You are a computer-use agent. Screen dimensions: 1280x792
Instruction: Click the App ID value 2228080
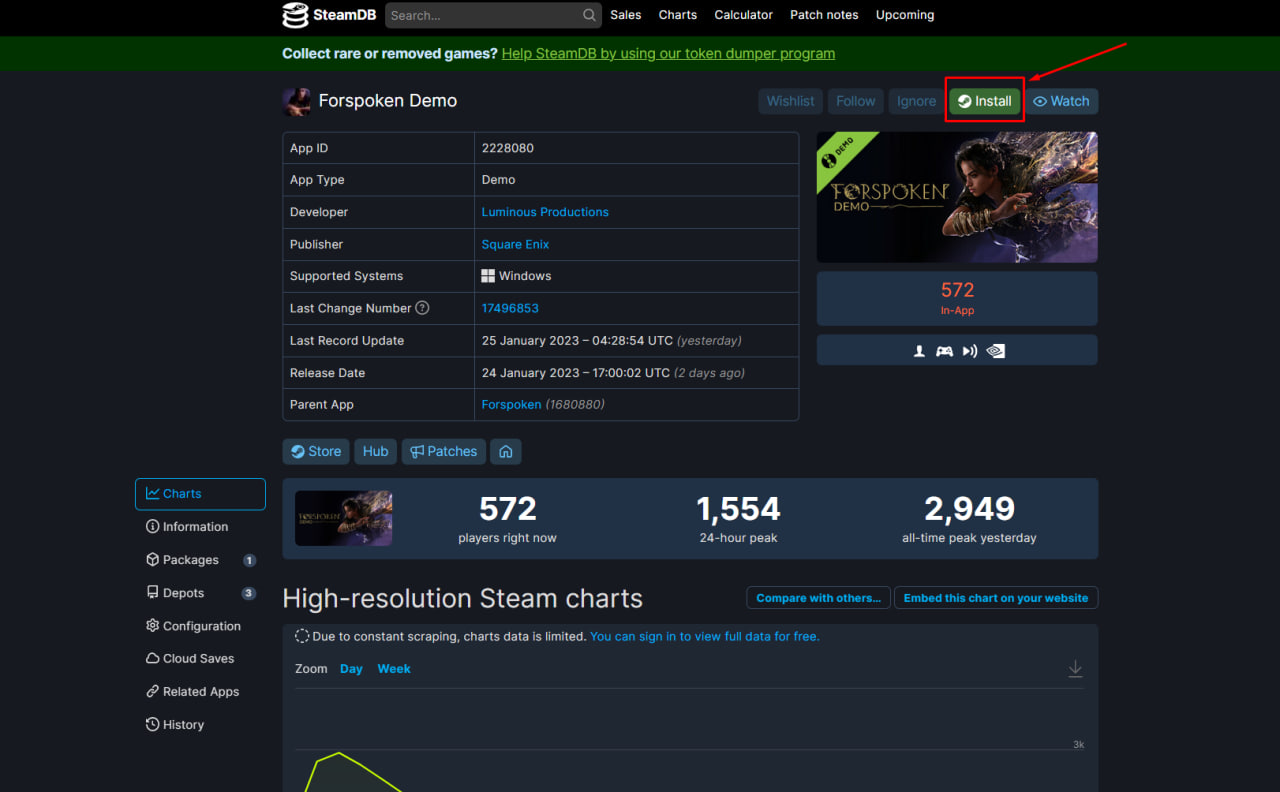pyautogui.click(x=508, y=148)
